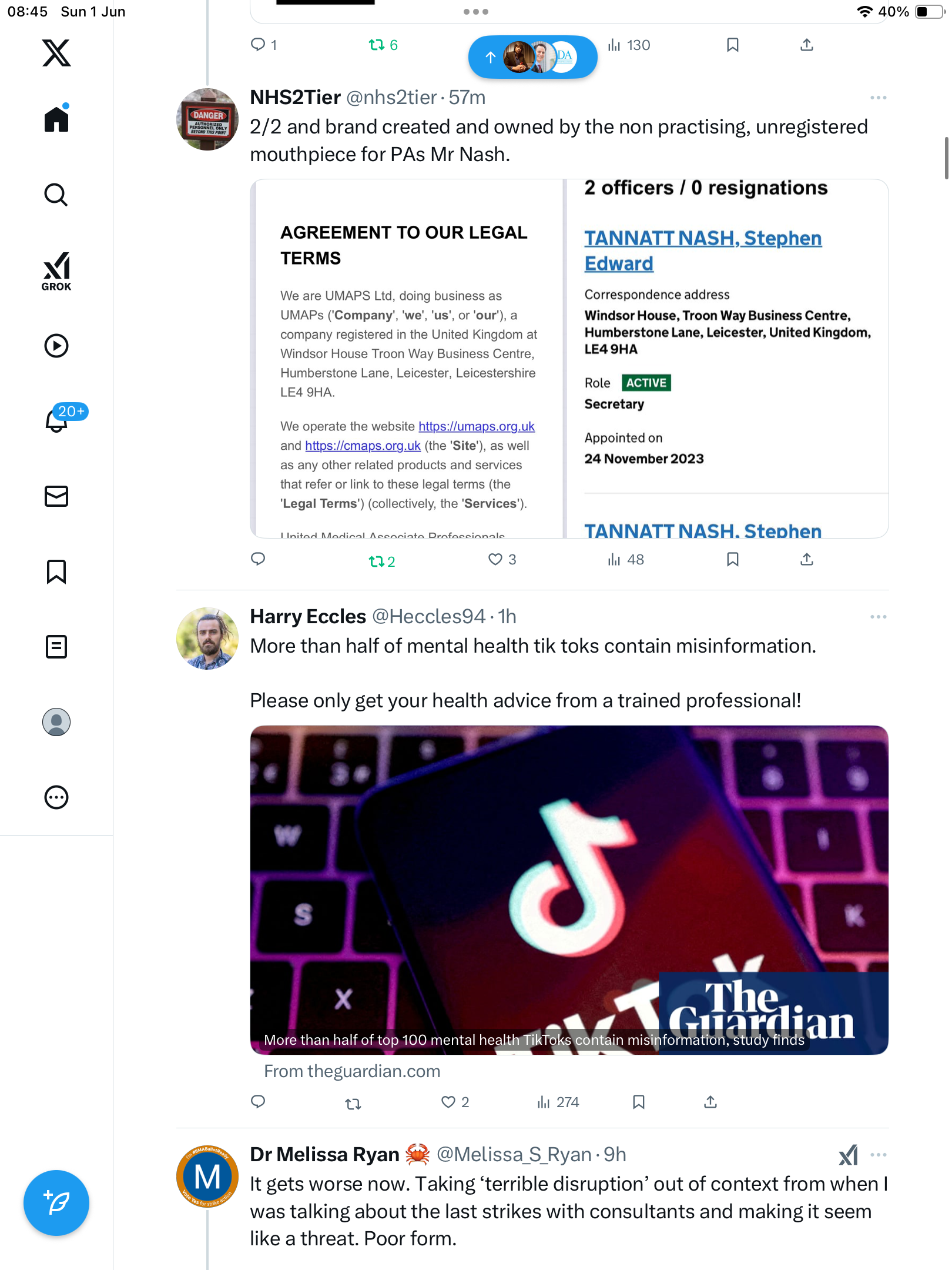Screen dimensions: 952x1270
Task: Open the Lists icon in the sidebar
Action: click(56, 647)
